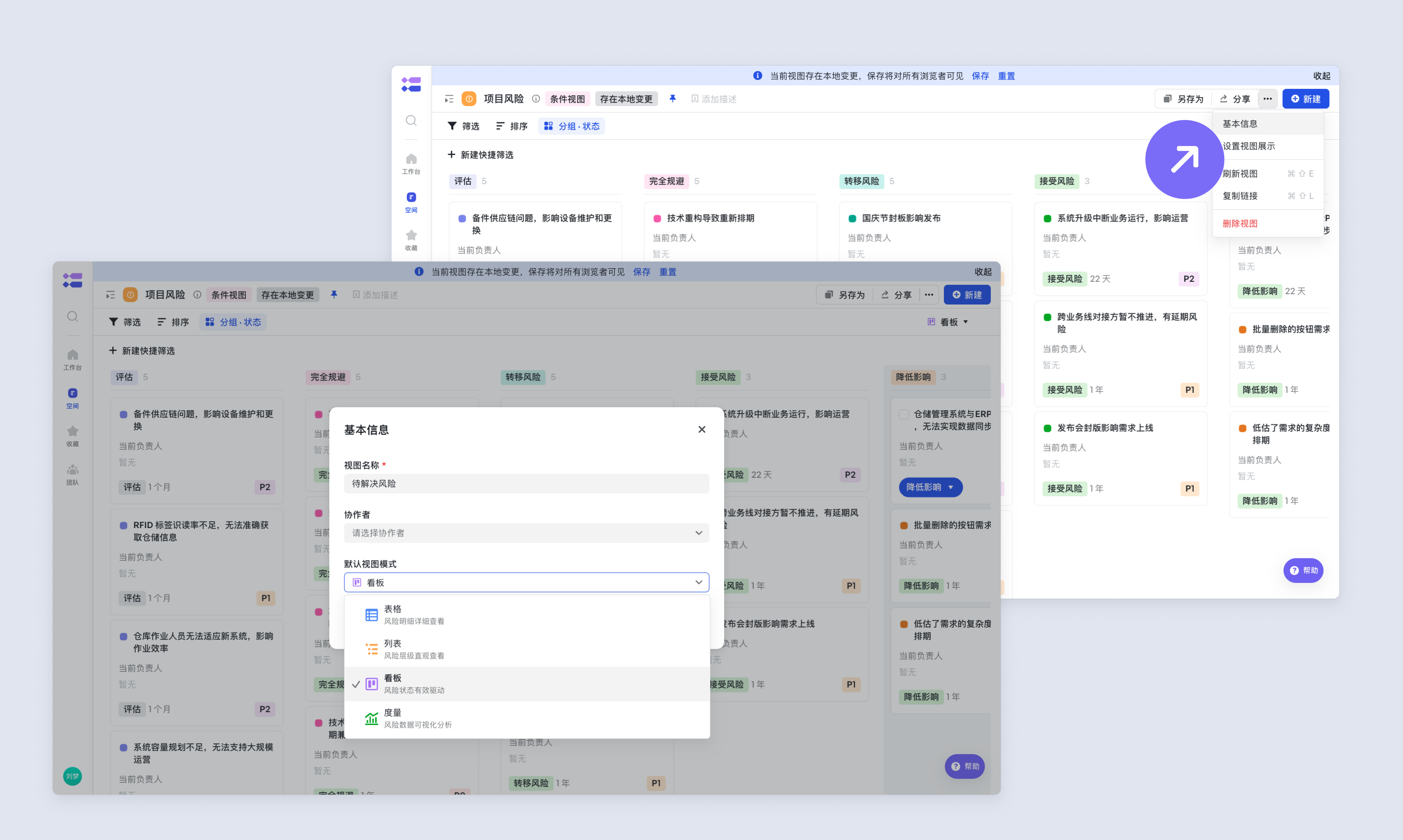The width and height of the screenshot is (1403, 840).
Task: Close the 基本信息 dialog
Action: click(701, 430)
